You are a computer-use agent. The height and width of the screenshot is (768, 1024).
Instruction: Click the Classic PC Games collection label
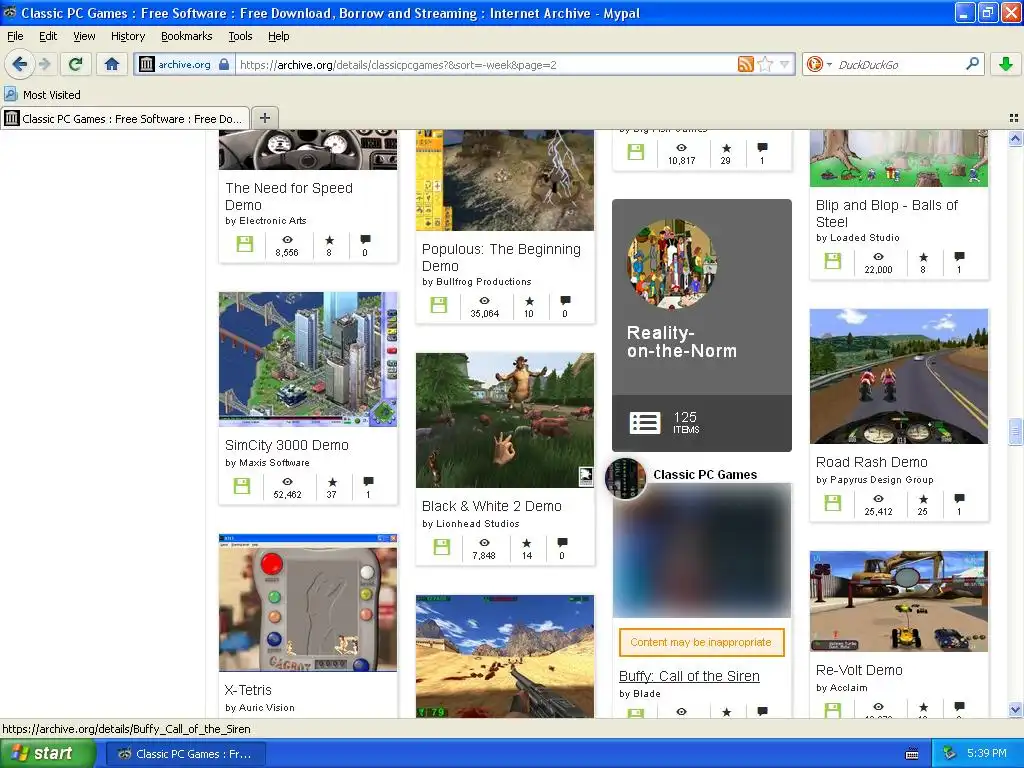click(x=705, y=475)
